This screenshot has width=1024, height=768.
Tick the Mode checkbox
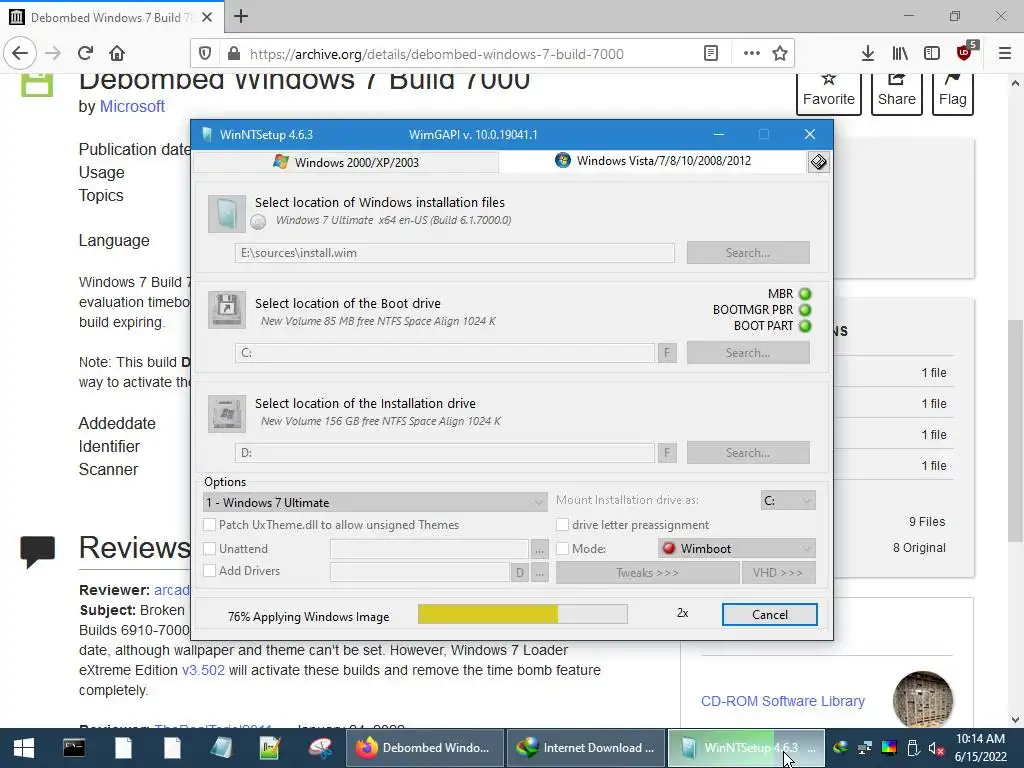coord(562,549)
